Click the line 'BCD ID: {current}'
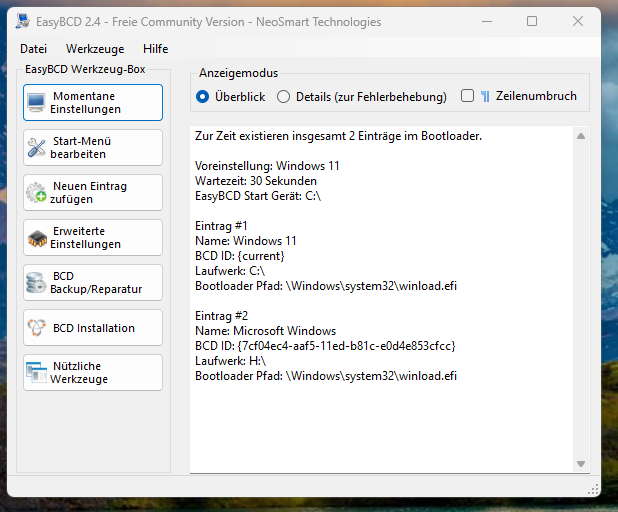 point(240,256)
